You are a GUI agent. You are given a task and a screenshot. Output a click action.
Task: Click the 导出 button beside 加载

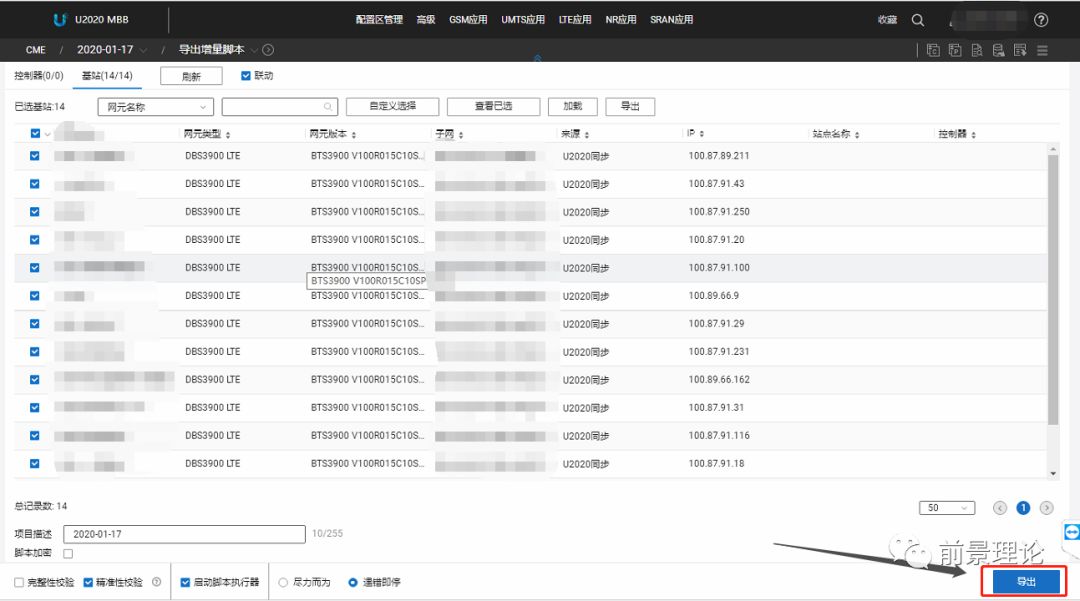[630, 107]
